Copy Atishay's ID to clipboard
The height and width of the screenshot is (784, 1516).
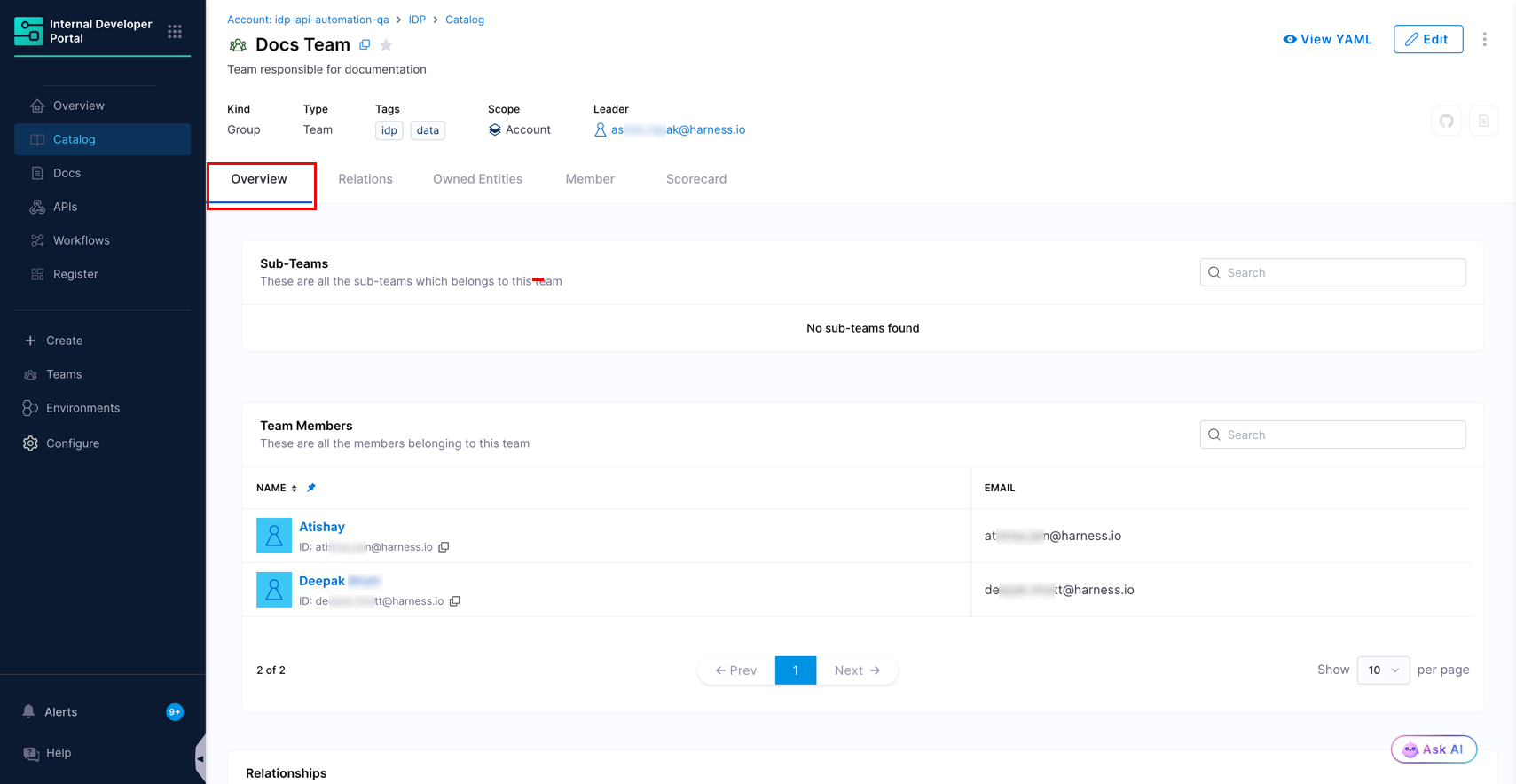(444, 547)
